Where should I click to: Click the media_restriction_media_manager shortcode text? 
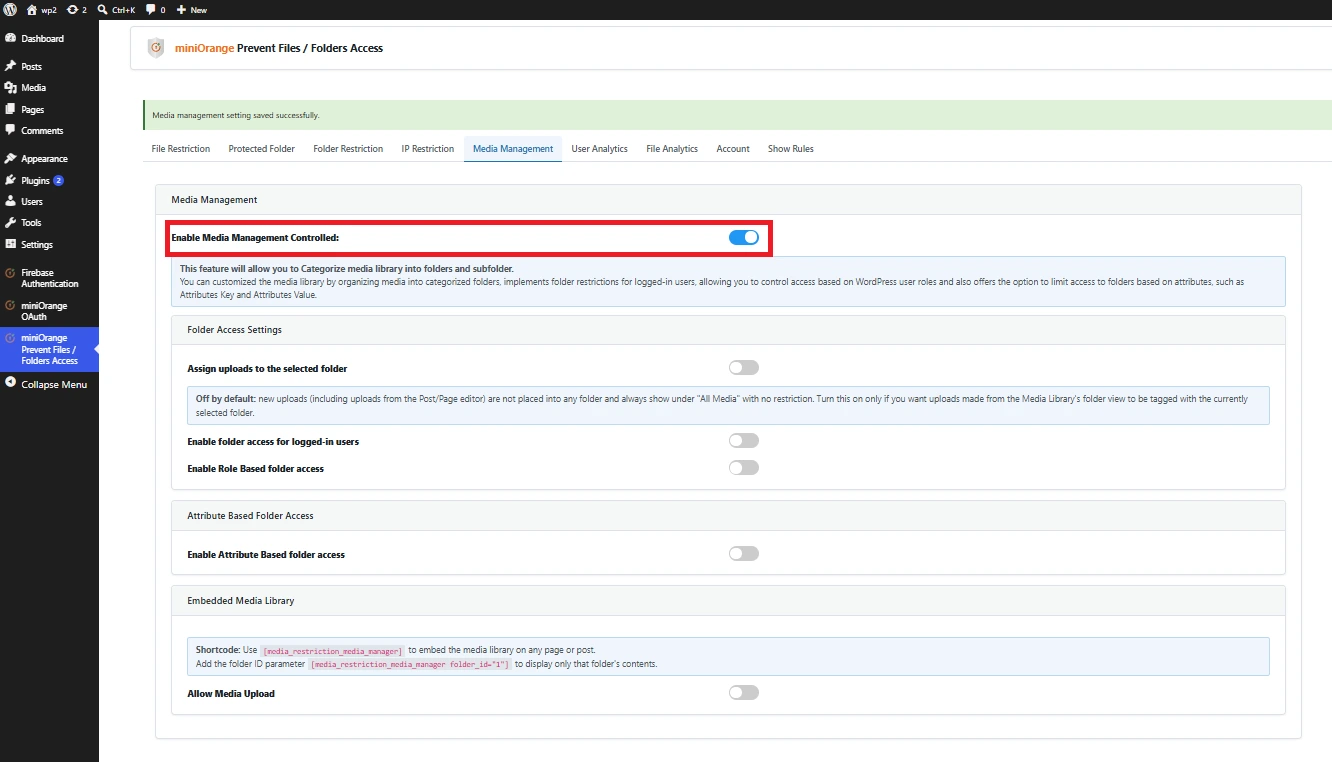(332, 651)
